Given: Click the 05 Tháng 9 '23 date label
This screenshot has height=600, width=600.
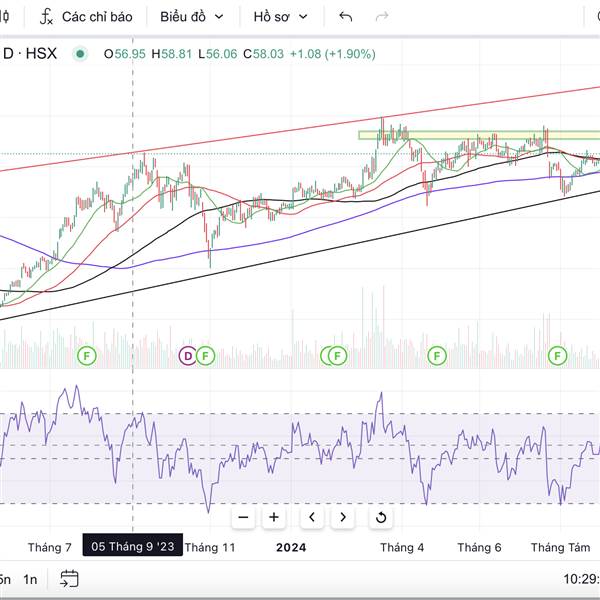Looking at the screenshot, I should (x=132, y=547).
